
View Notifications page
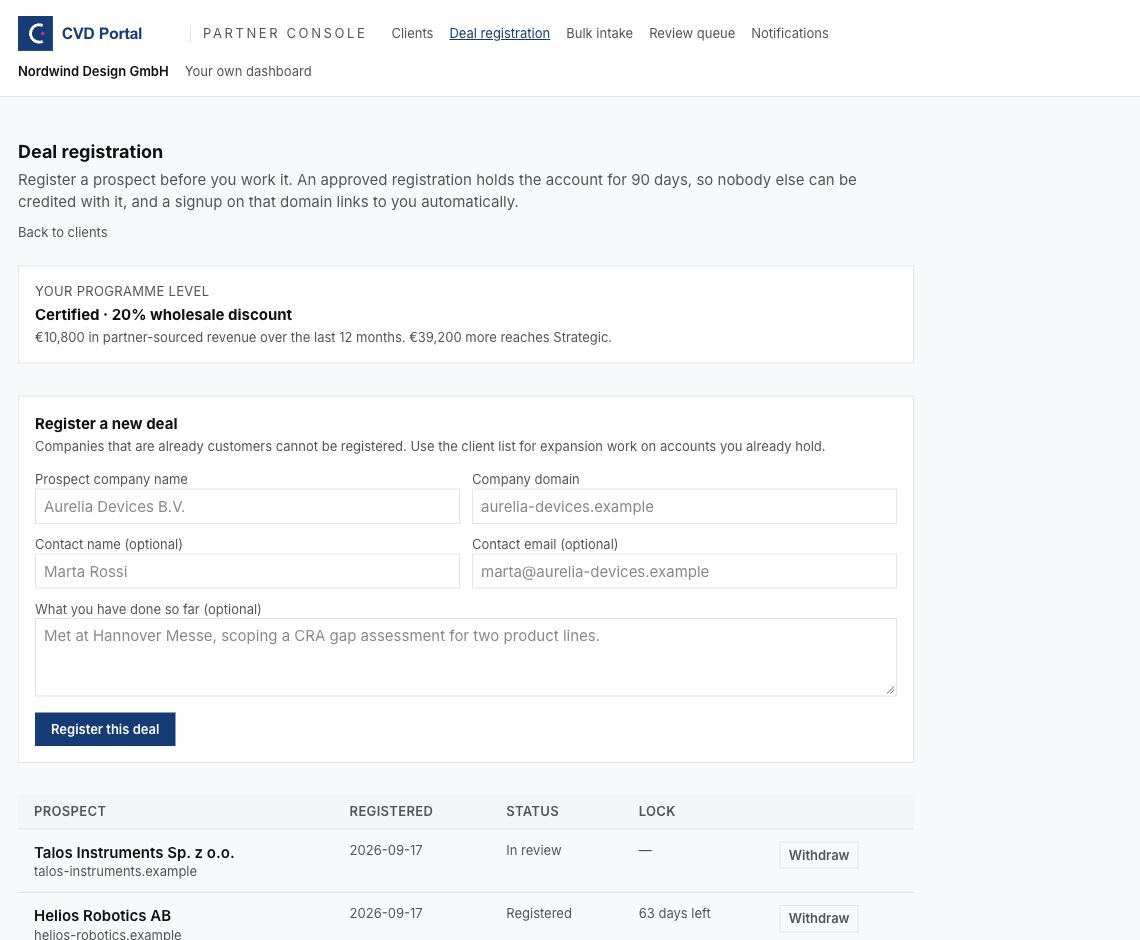point(790,33)
